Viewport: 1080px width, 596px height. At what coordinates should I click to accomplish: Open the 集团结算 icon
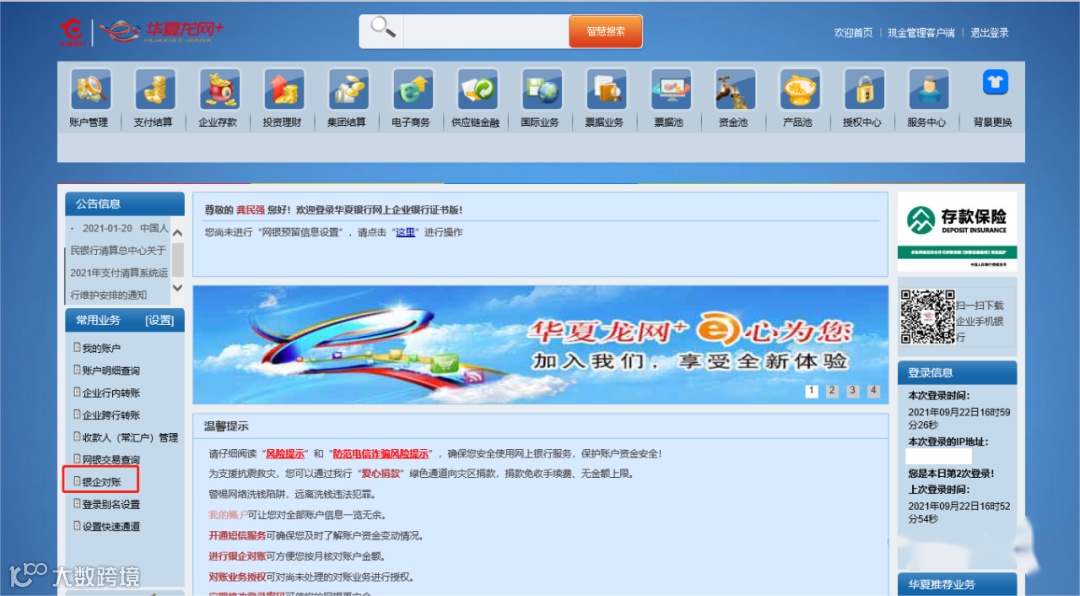pos(348,90)
